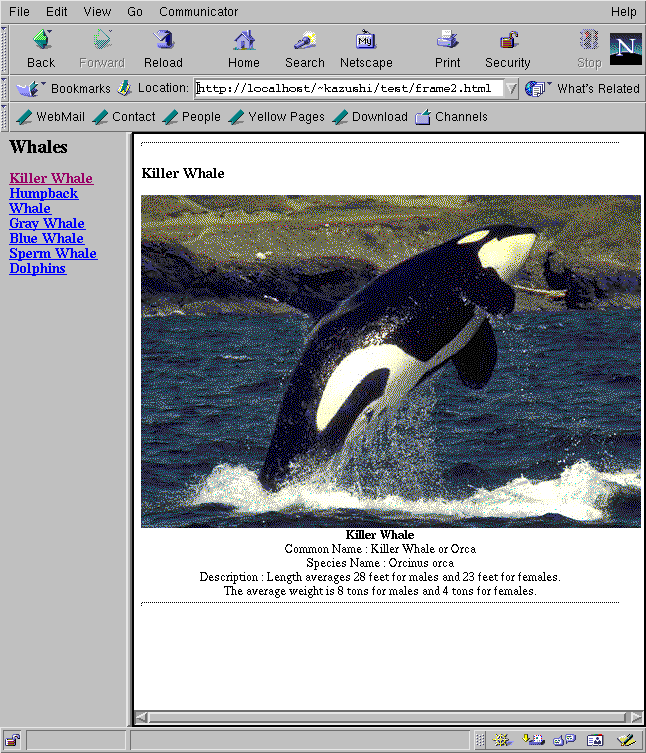The width and height of the screenshot is (646, 753).
Task: Click the page location proxy icon
Action: 124,88
